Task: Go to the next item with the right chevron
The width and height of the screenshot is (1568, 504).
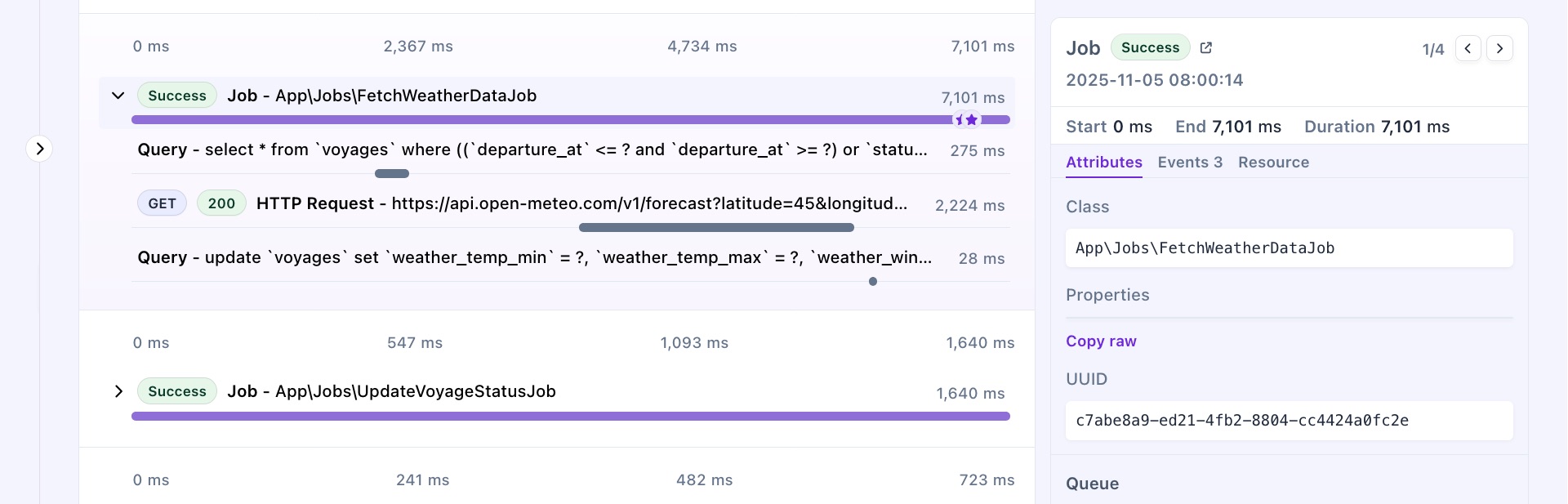Action: point(1499,48)
